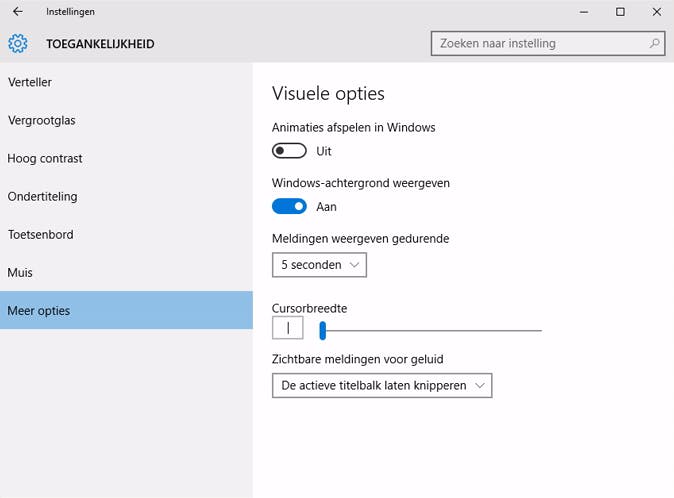Switch to the Toetsenbord page

click(x=40, y=234)
